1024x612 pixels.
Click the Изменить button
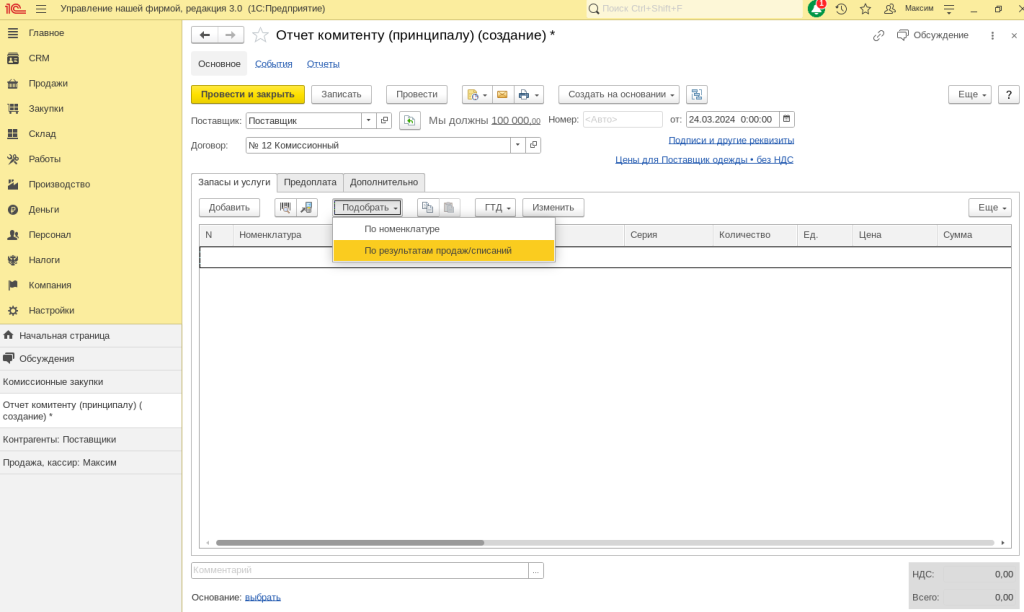(x=553, y=208)
